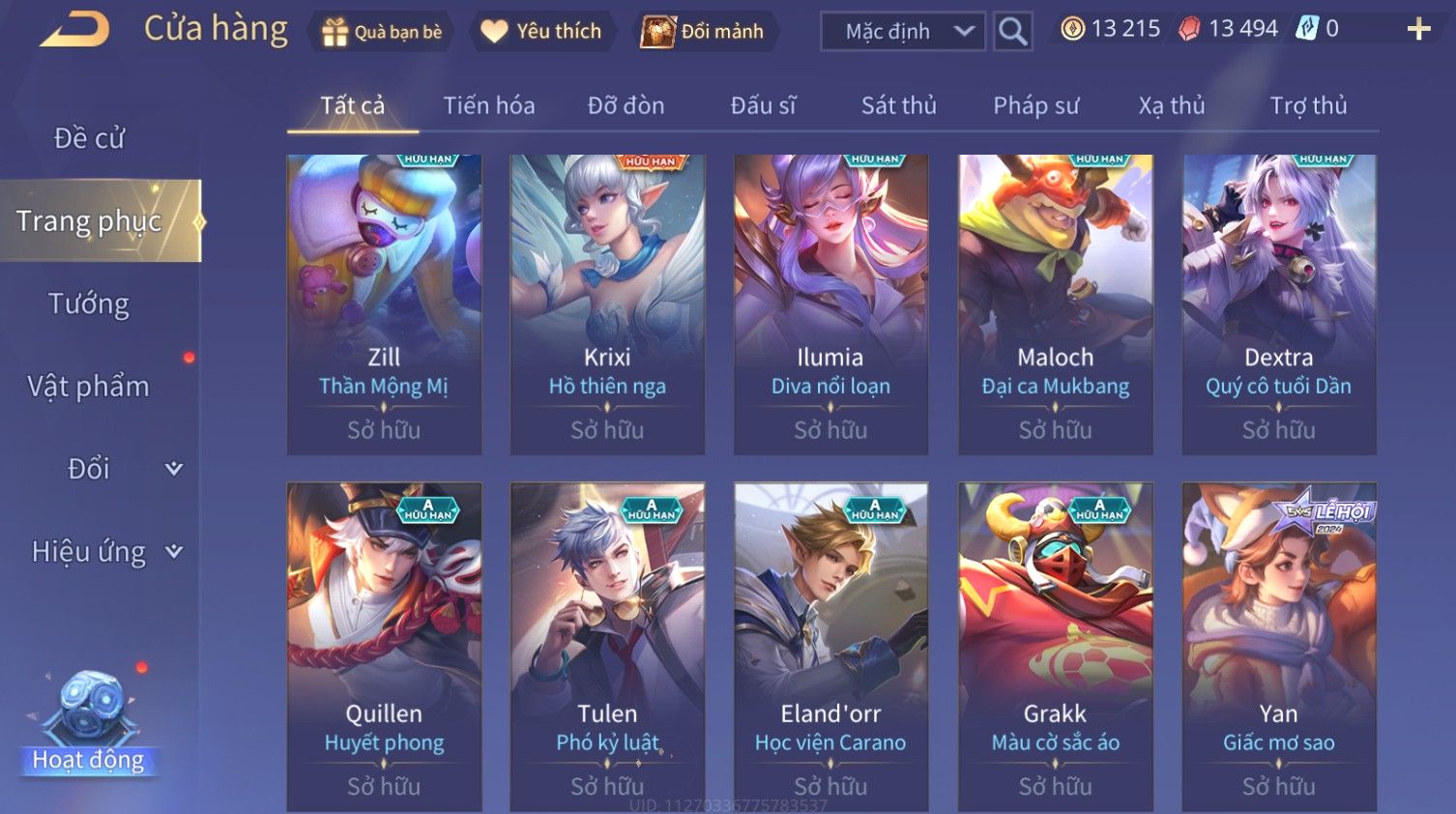Open the Mặc định sort dropdown
This screenshot has height=814, width=1456.
[903, 31]
